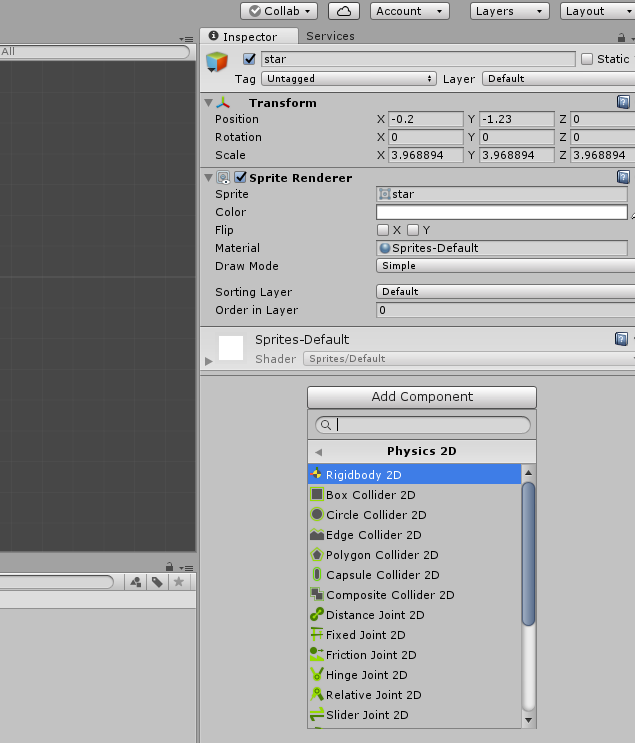Toggle the Inspector lock icon

tap(621, 37)
